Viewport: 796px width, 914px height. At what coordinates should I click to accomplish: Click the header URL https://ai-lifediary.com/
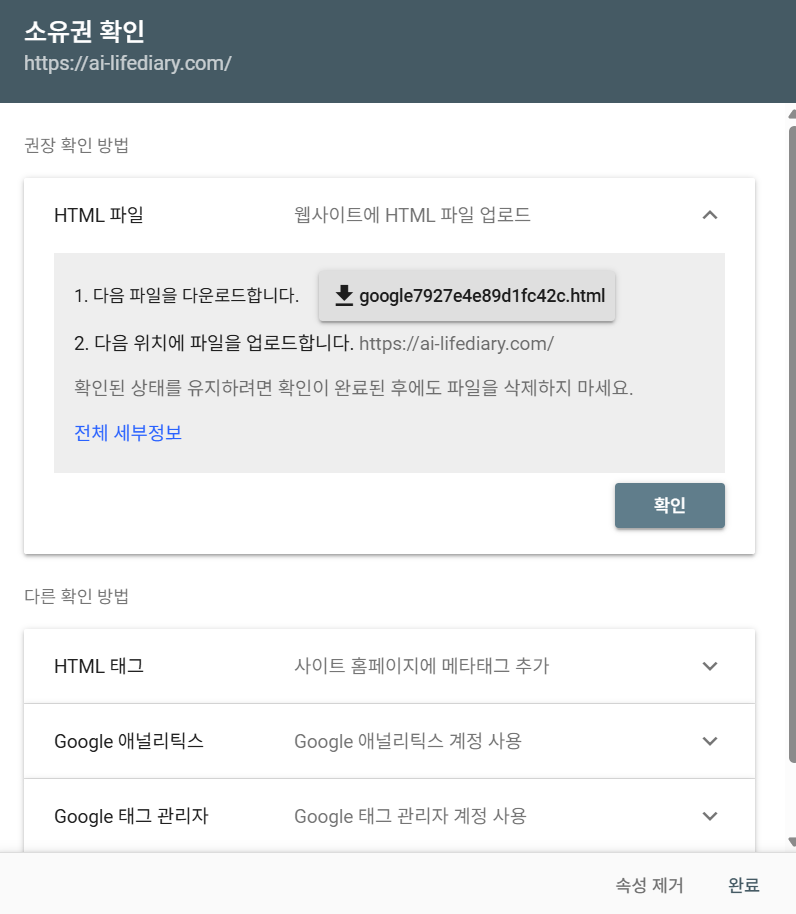coord(128,63)
